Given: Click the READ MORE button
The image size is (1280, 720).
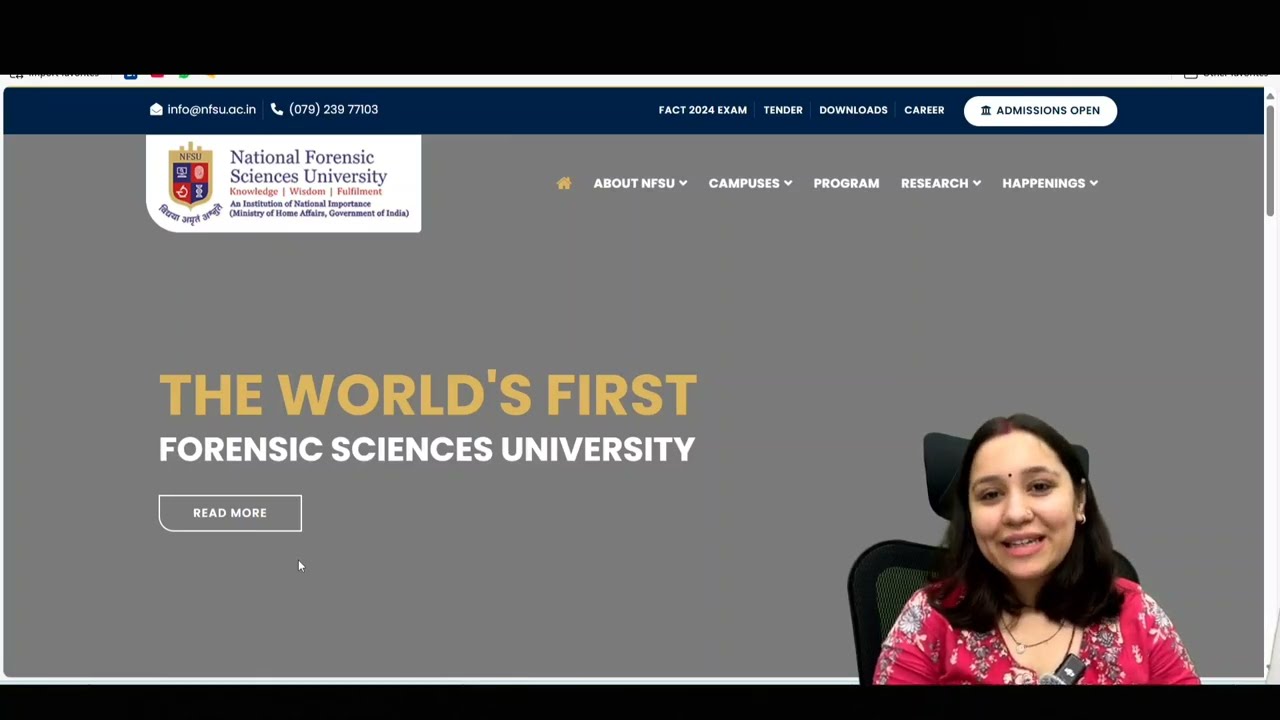Looking at the screenshot, I should tap(230, 513).
